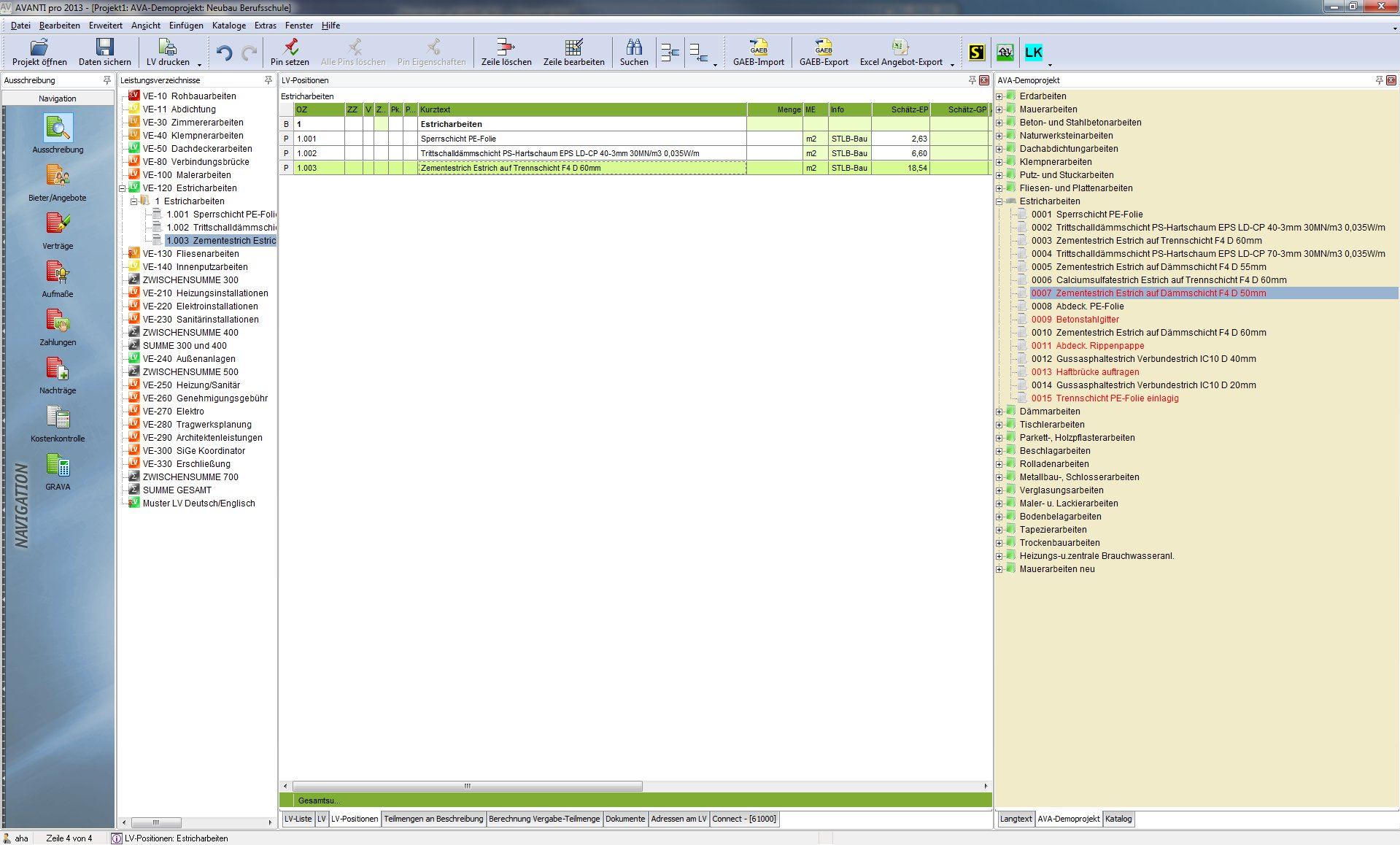The height and width of the screenshot is (845, 1400).
Task: Select 0013 Haftbrücke auftragen
Action: pyautogui.click(x=1085, y=372)
